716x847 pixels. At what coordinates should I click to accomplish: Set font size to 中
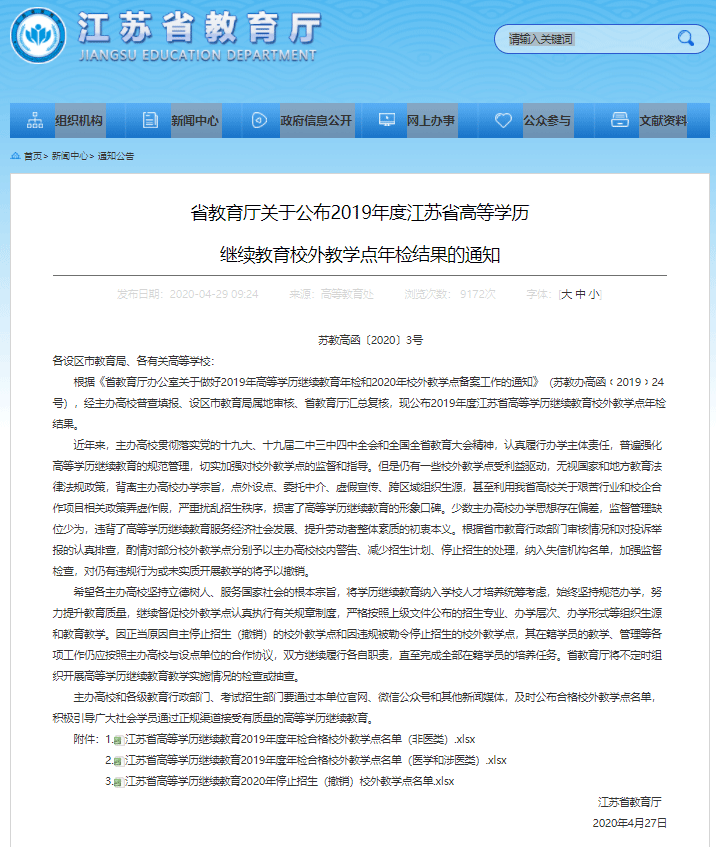(580, 294)
